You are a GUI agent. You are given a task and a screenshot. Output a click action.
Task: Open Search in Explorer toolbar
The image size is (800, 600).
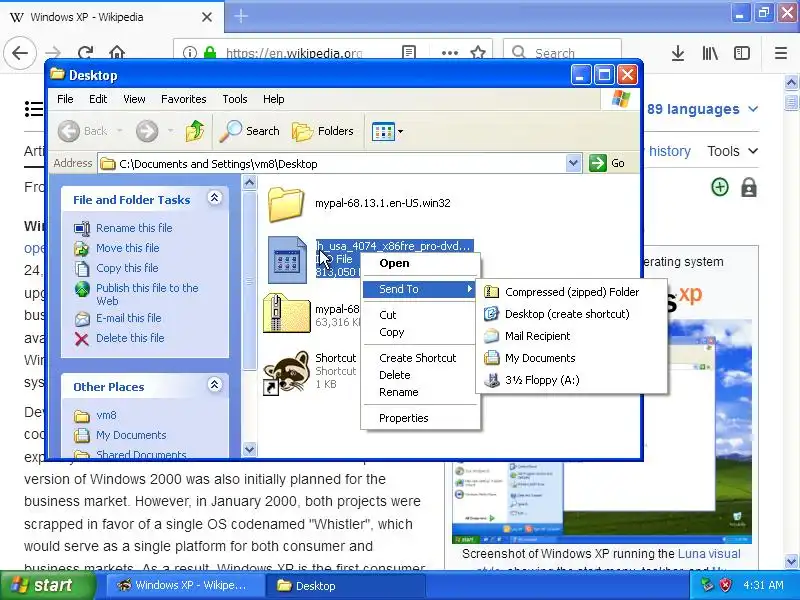pos(249,131)
